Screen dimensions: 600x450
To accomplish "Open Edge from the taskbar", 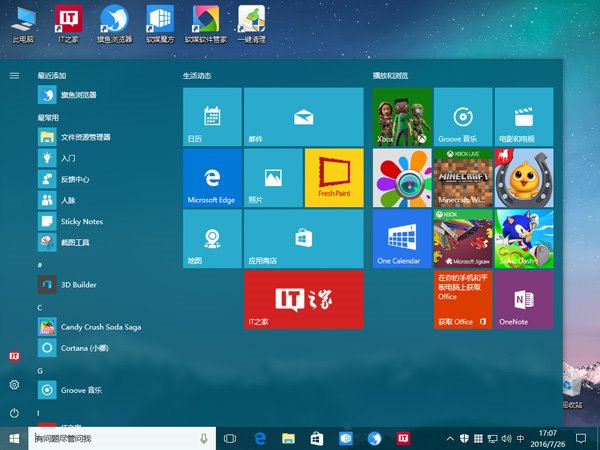I will point(260,439).
